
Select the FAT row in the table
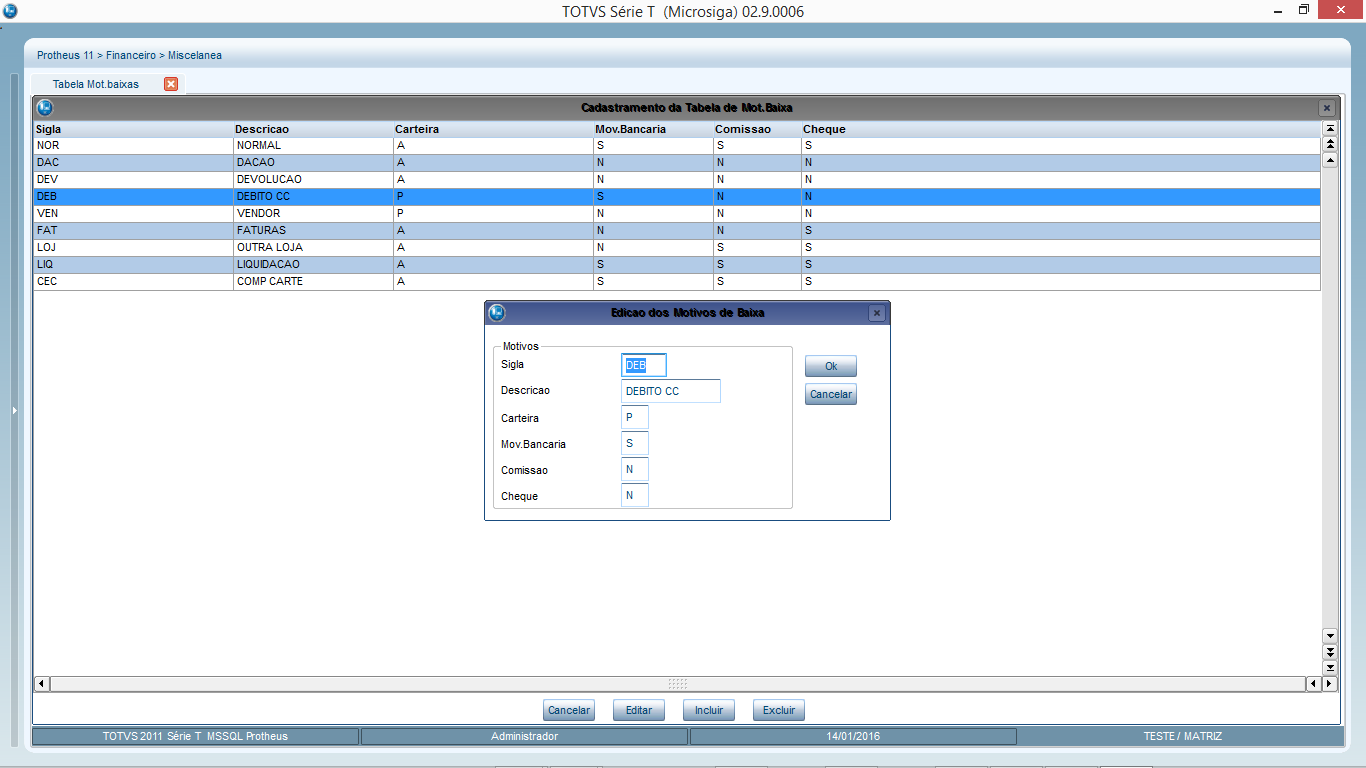(677, 231)
